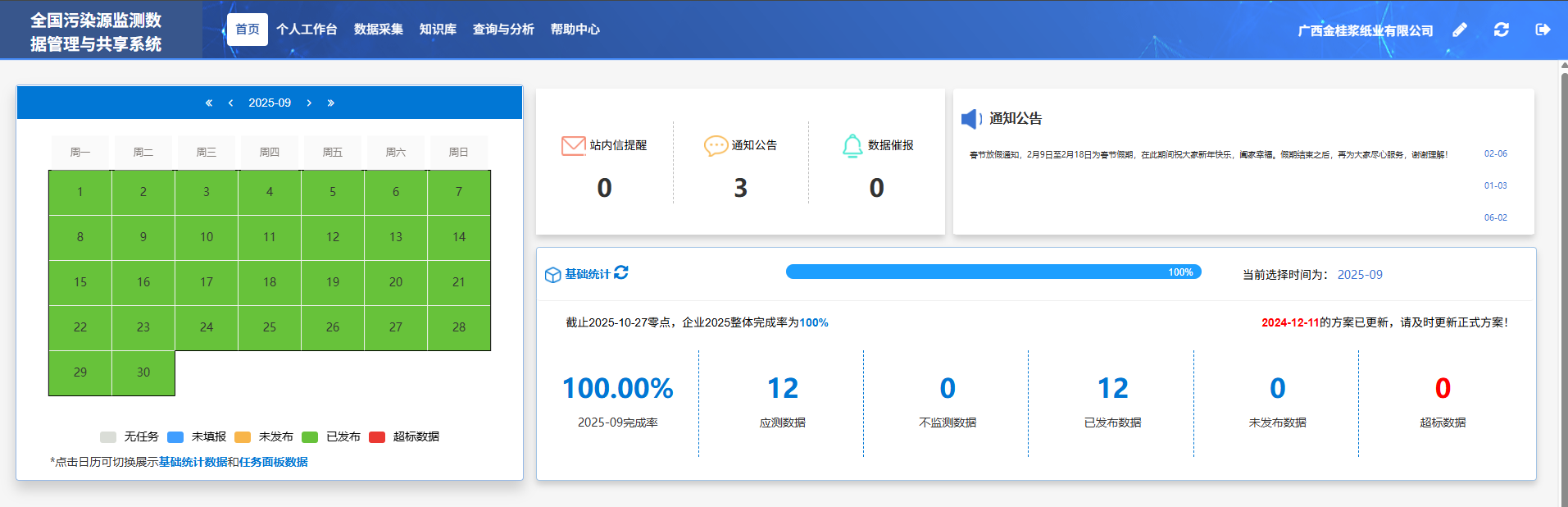
Task: Jump to previous year with double-left arrow
Action: [x=208, y=103]
